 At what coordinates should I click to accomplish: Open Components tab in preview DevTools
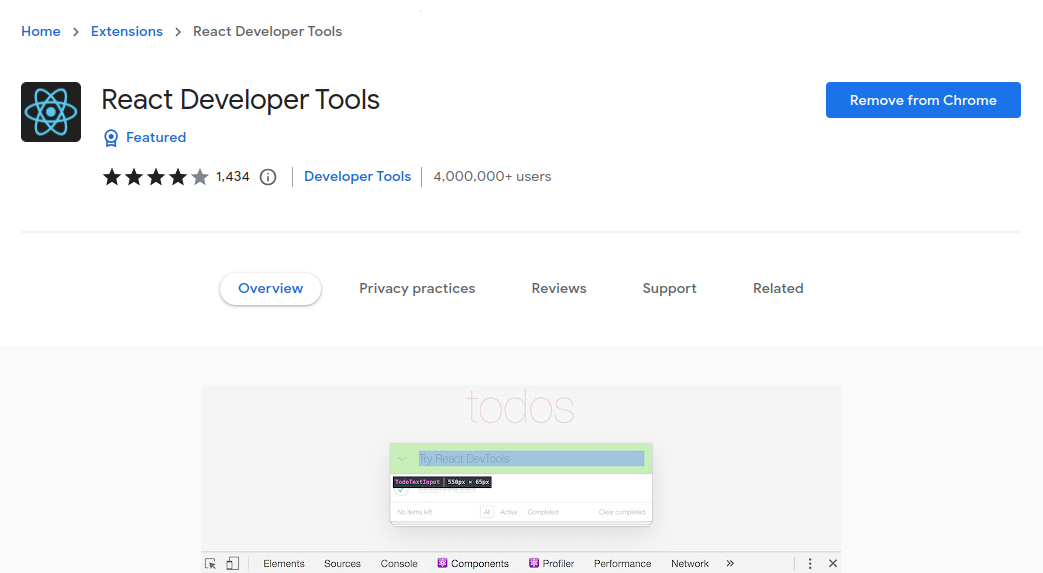pyautogui.click(x=473, y=564)
